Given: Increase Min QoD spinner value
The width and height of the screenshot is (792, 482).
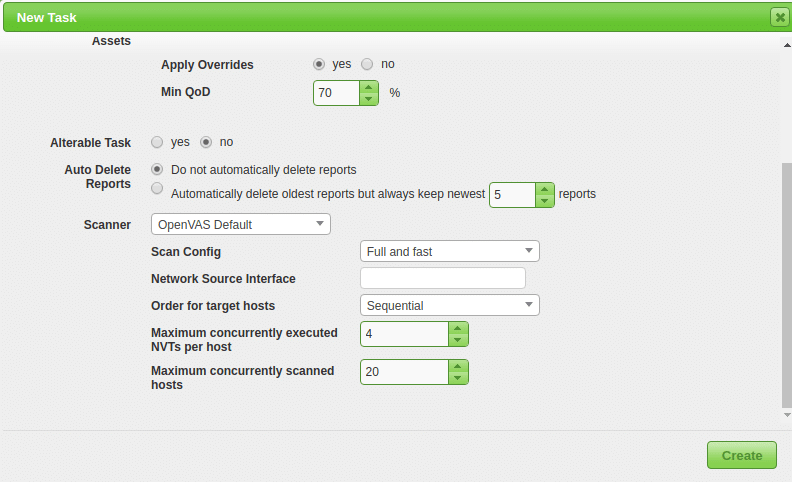Looking at the screenshot, I should [x=369, y=87].
